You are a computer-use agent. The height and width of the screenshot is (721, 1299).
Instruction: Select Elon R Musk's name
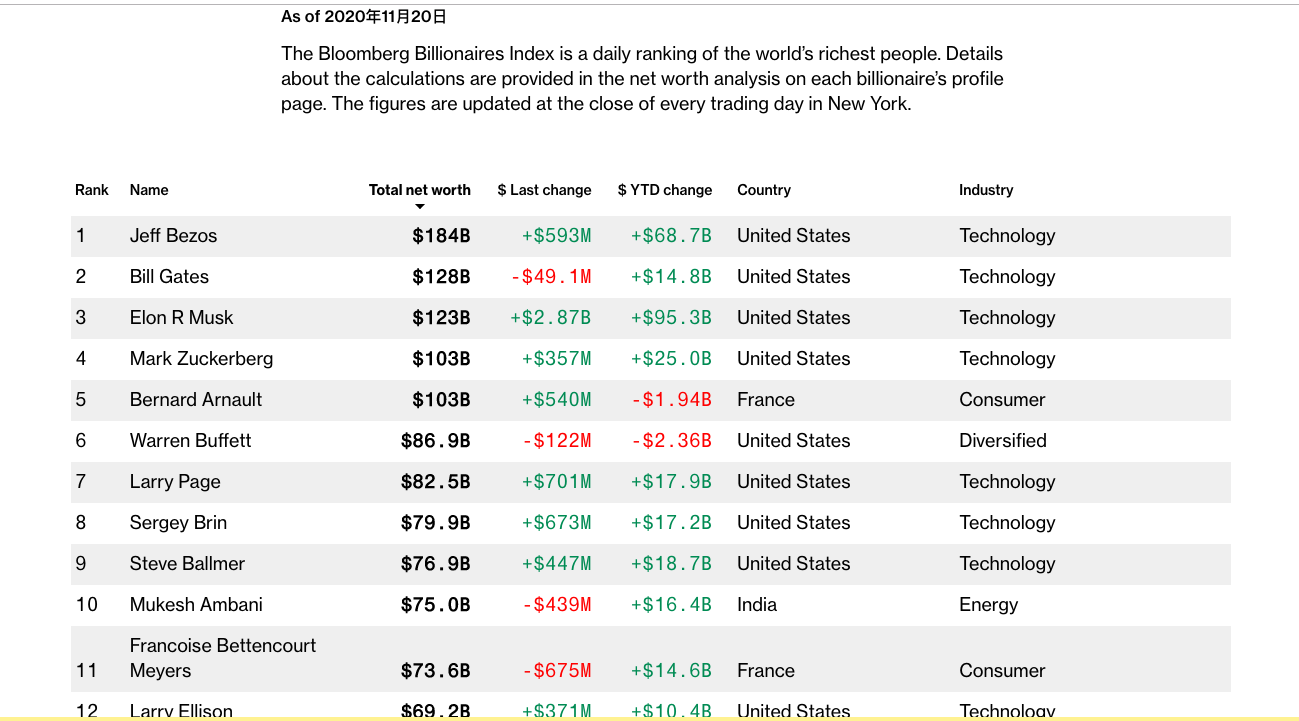(x=181, y=318)
